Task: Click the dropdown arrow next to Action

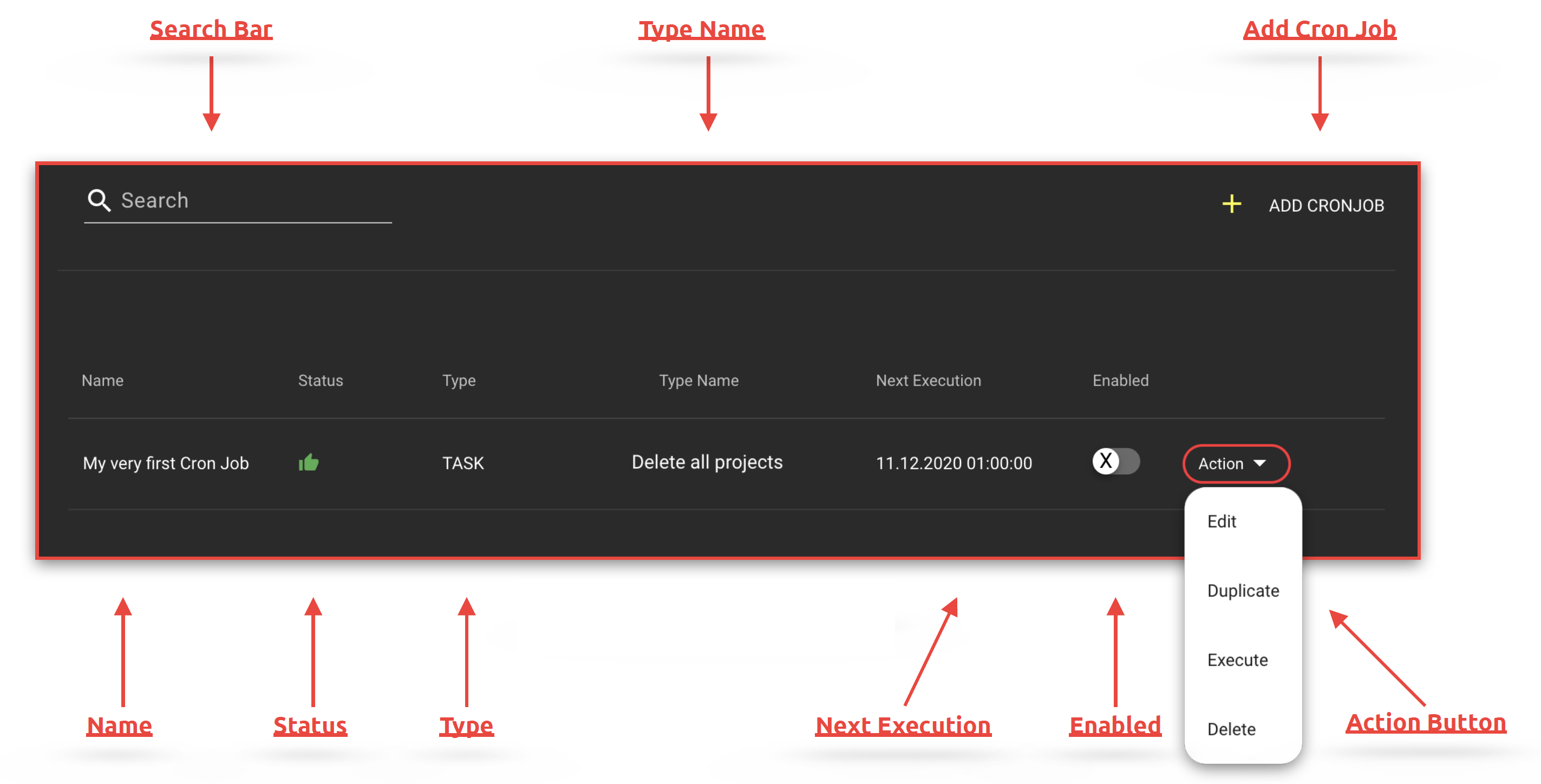Action: click(x=1259, y=463)
